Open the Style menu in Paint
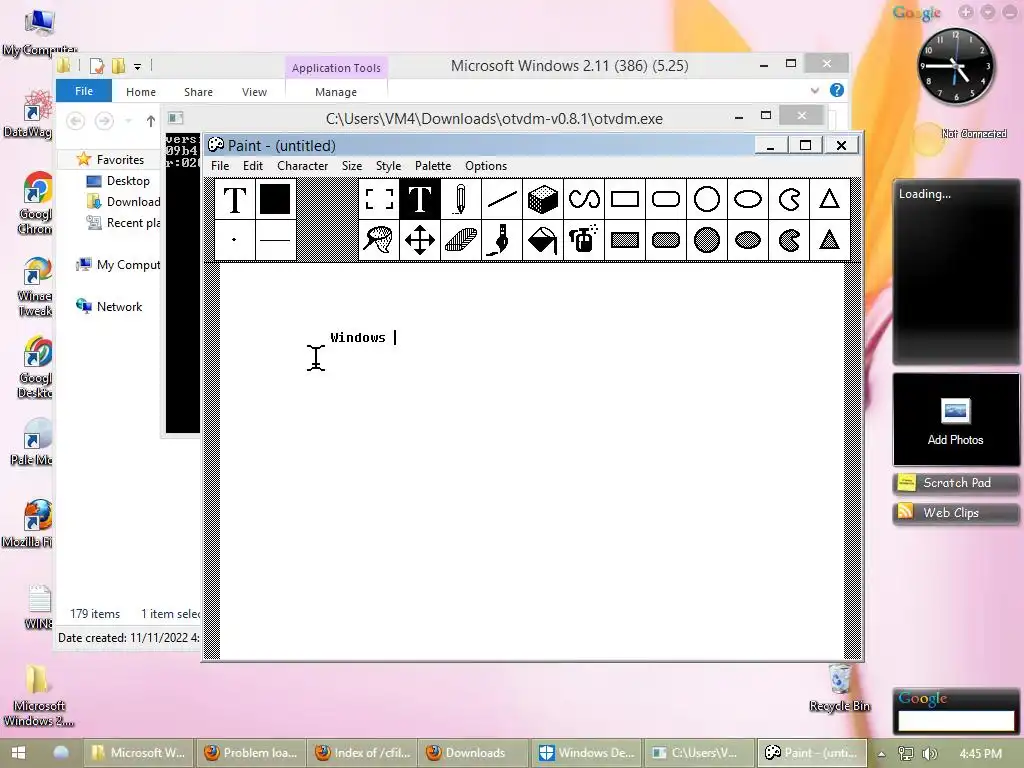1024x768 pixels. 389,166
